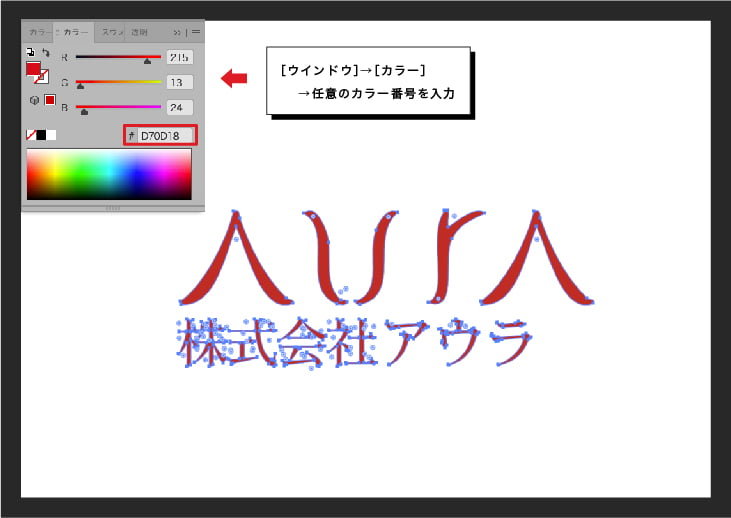Switch to the スウォッチ tab
Image resolution: width=731 pixels, height=518 pixels.
click(113, 32)
